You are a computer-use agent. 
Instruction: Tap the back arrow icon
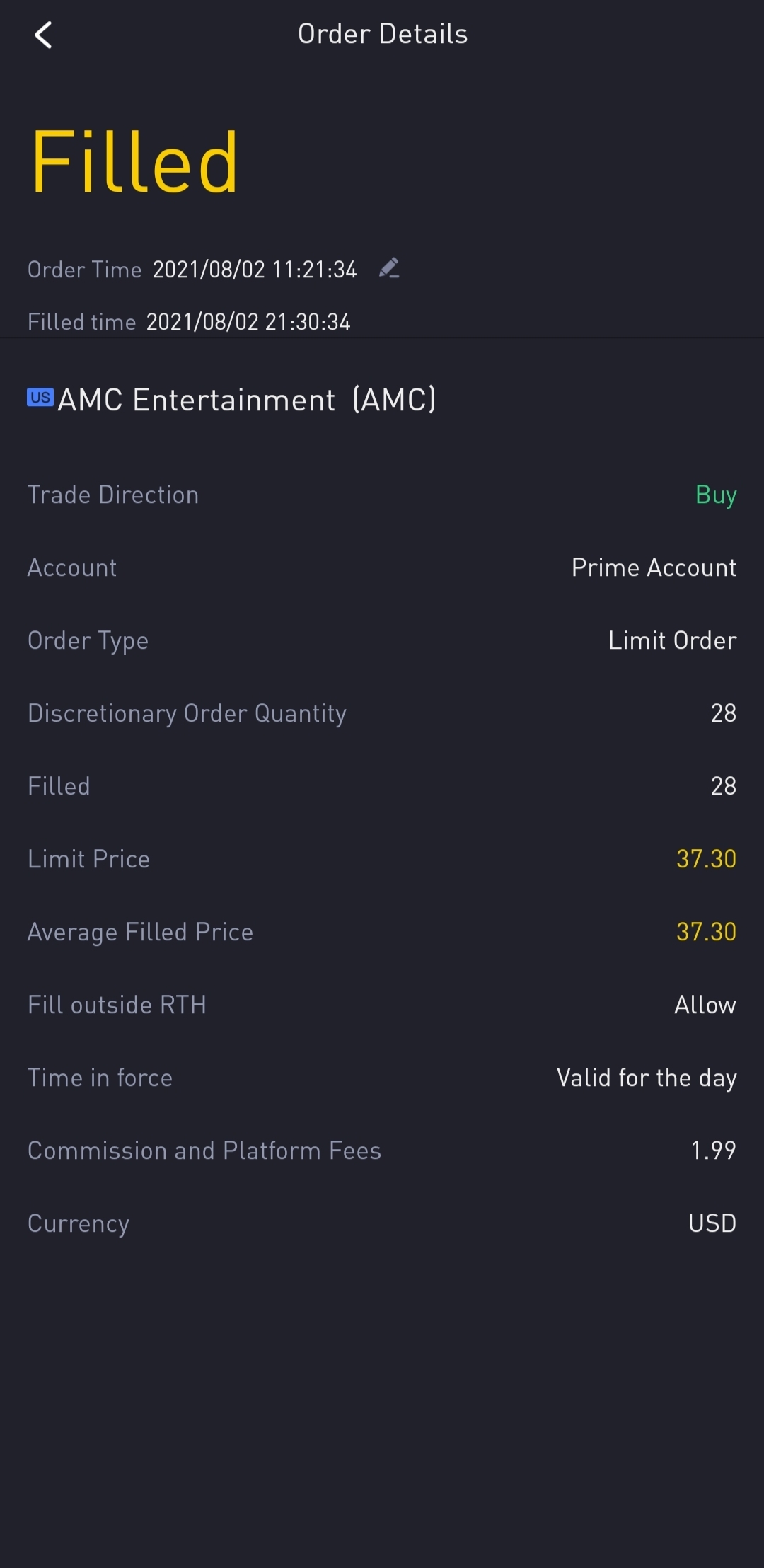(x=44, y=35)
